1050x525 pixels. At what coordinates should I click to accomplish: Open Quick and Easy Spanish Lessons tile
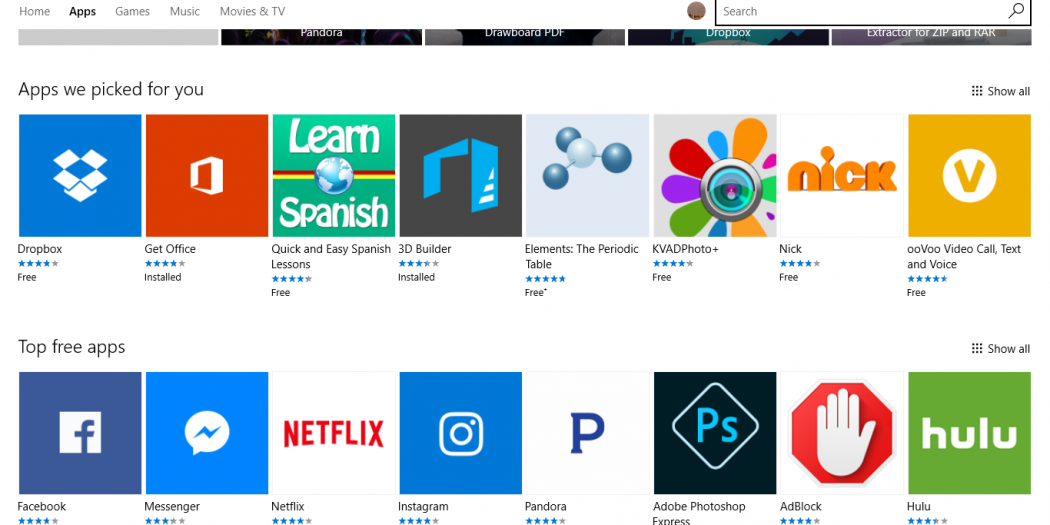point(333,175)
